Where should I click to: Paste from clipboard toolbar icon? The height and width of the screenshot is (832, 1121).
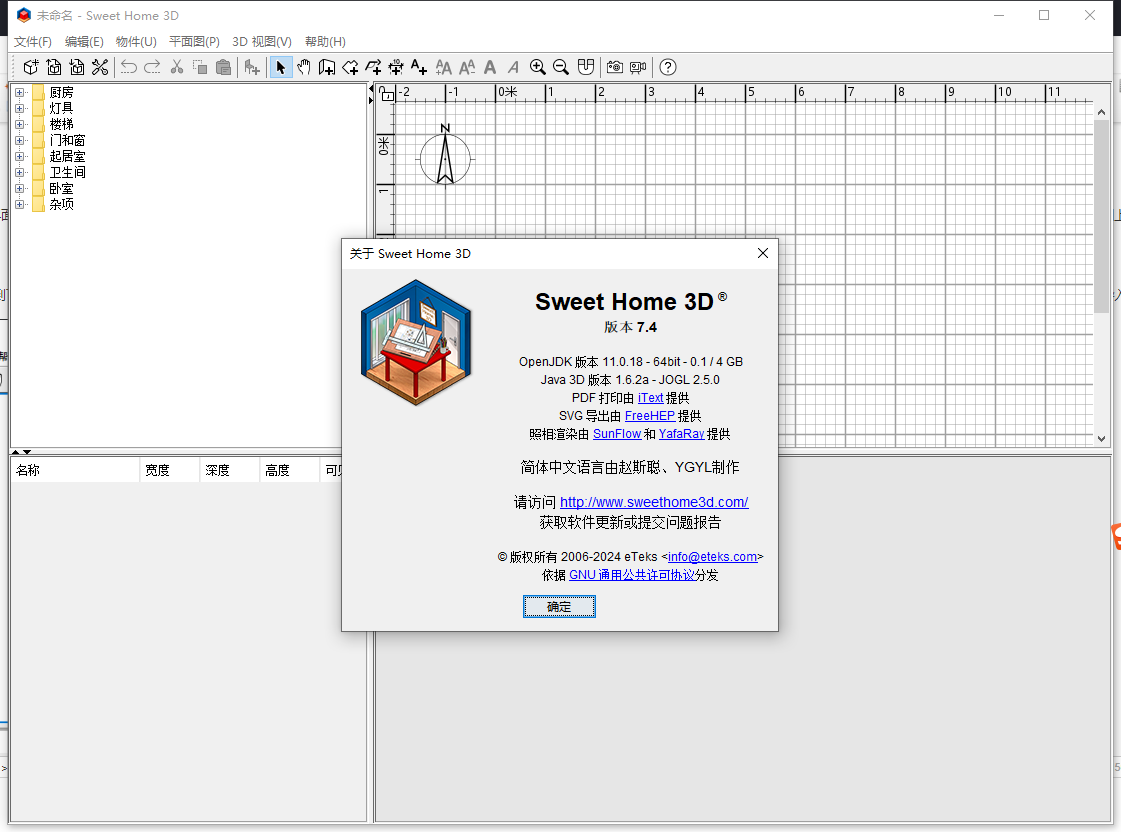tap(223, 67)
